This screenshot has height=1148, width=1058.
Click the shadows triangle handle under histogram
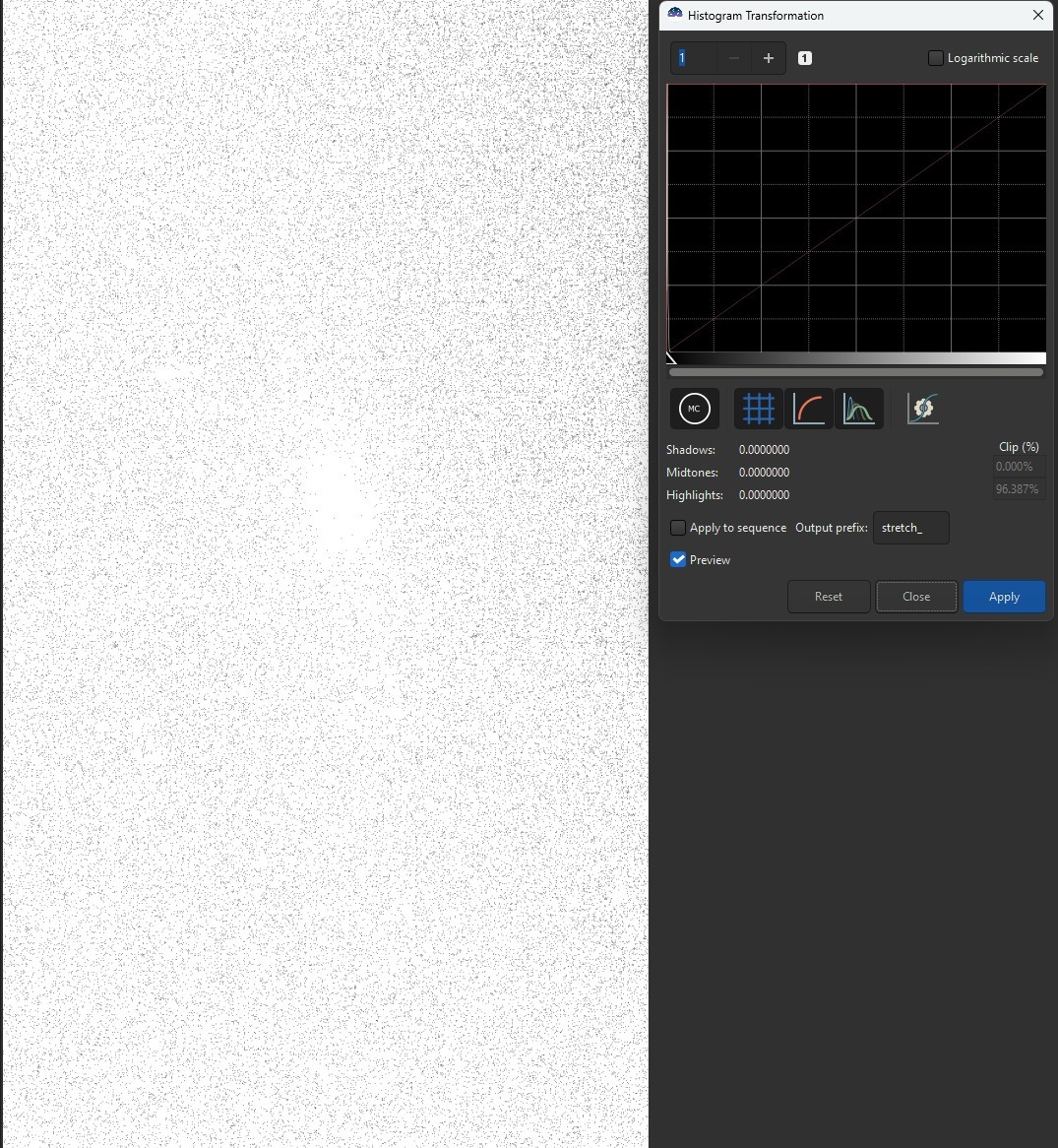671,358
